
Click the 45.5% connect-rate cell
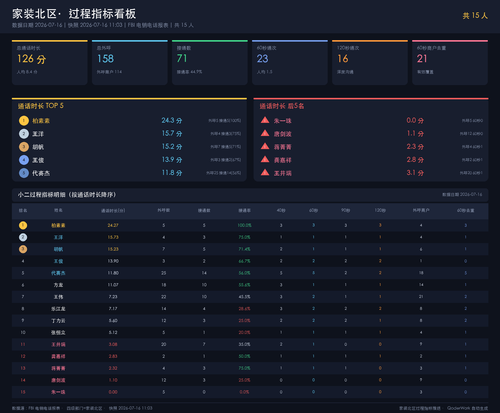pos(244,297)
